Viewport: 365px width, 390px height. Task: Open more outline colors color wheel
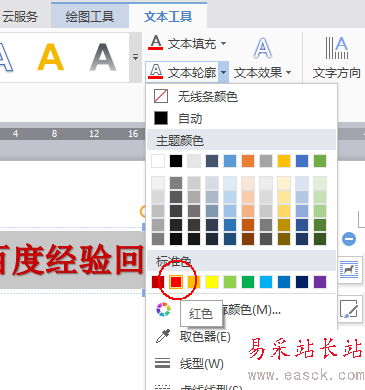[163, 310]
